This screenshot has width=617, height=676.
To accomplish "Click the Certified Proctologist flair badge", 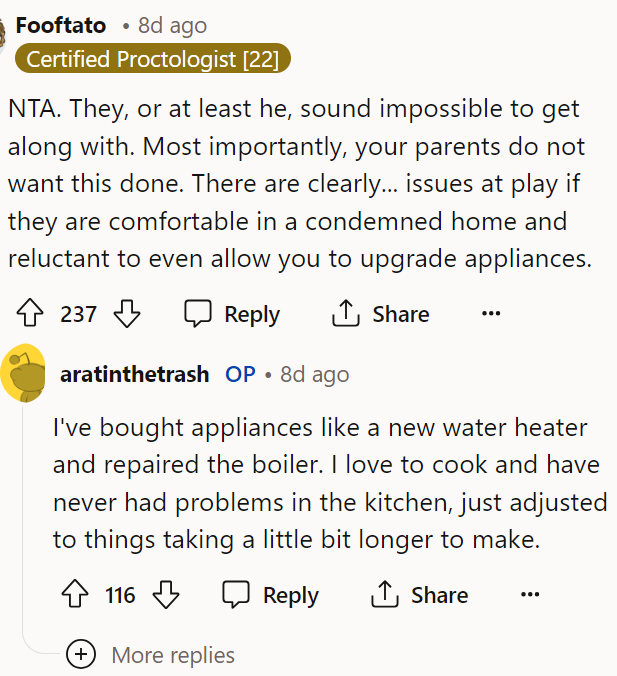I will 153,59.
